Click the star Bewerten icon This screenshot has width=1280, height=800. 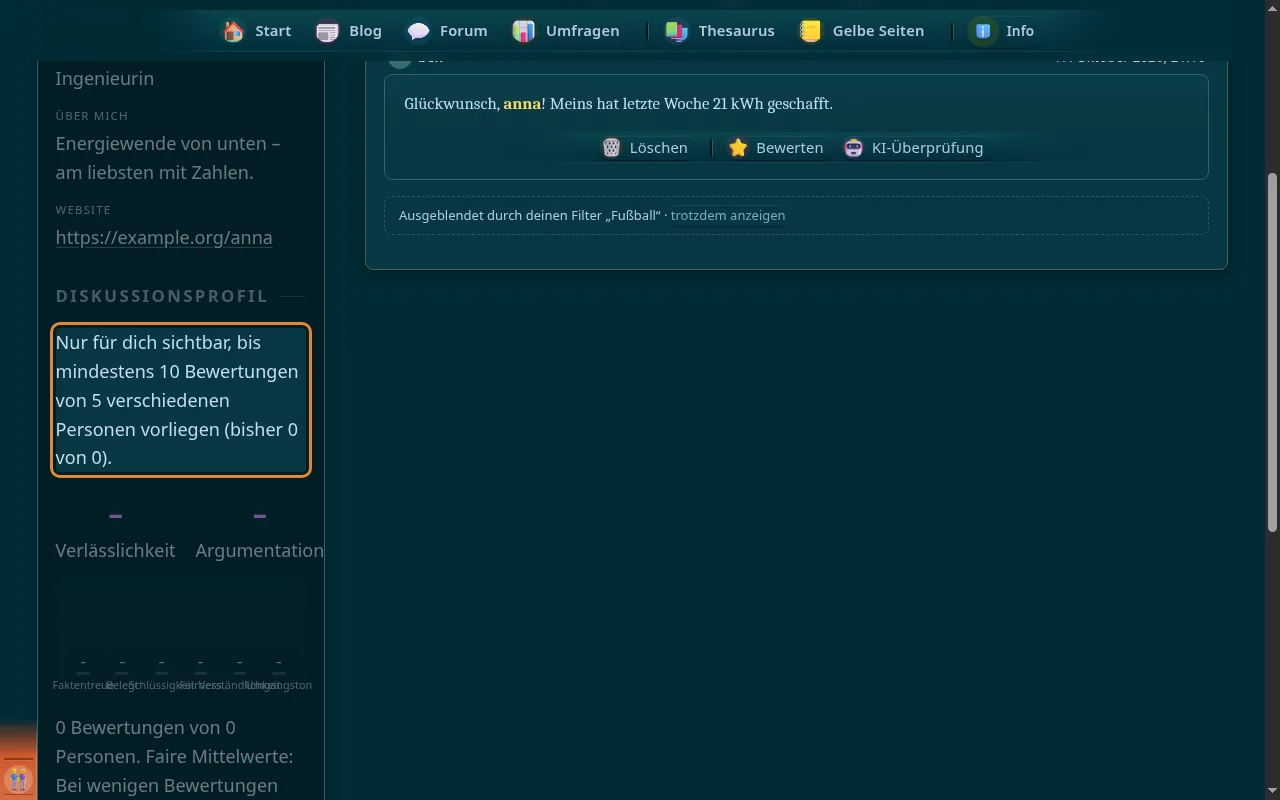coord(738,148)
